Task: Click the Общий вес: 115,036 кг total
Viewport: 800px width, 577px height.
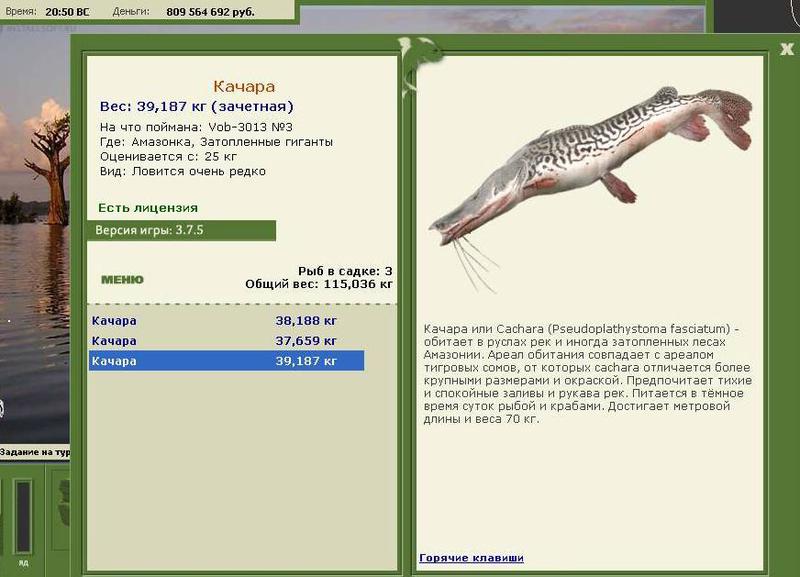Action: 319,284
